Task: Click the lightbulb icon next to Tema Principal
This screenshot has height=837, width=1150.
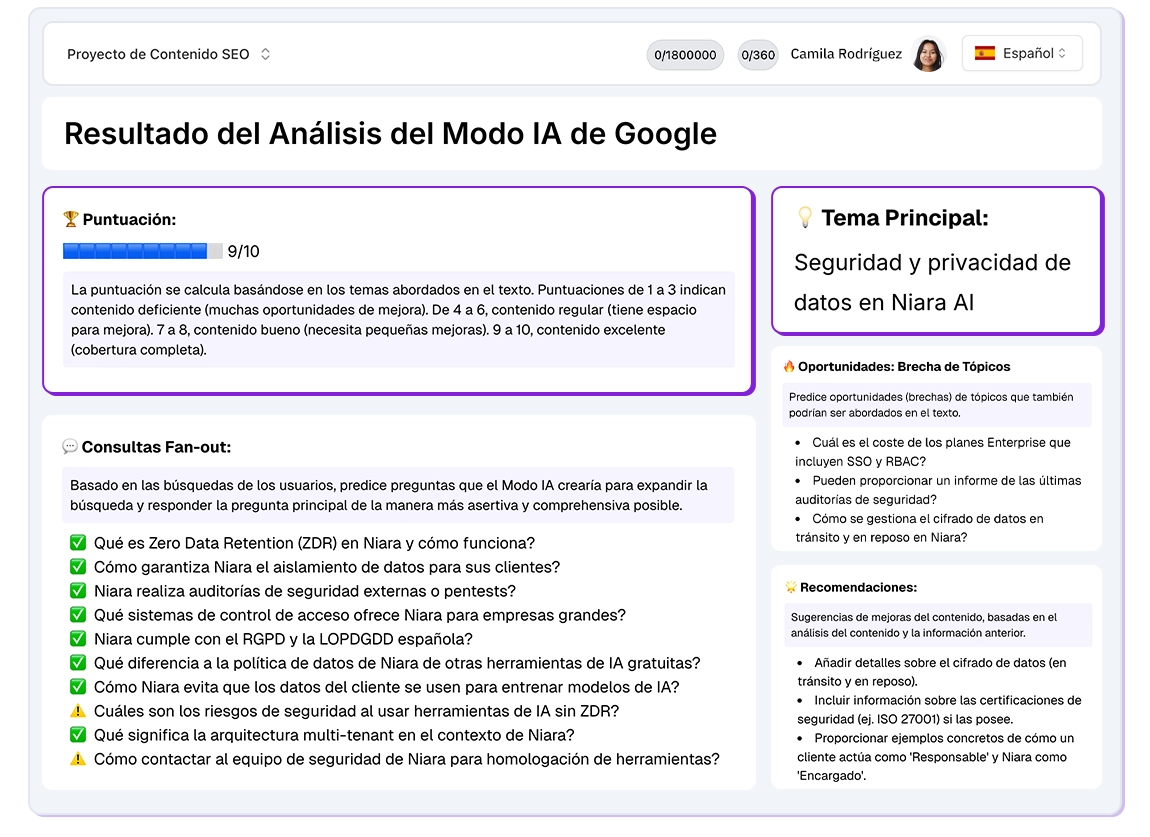Action: [805, 217]
